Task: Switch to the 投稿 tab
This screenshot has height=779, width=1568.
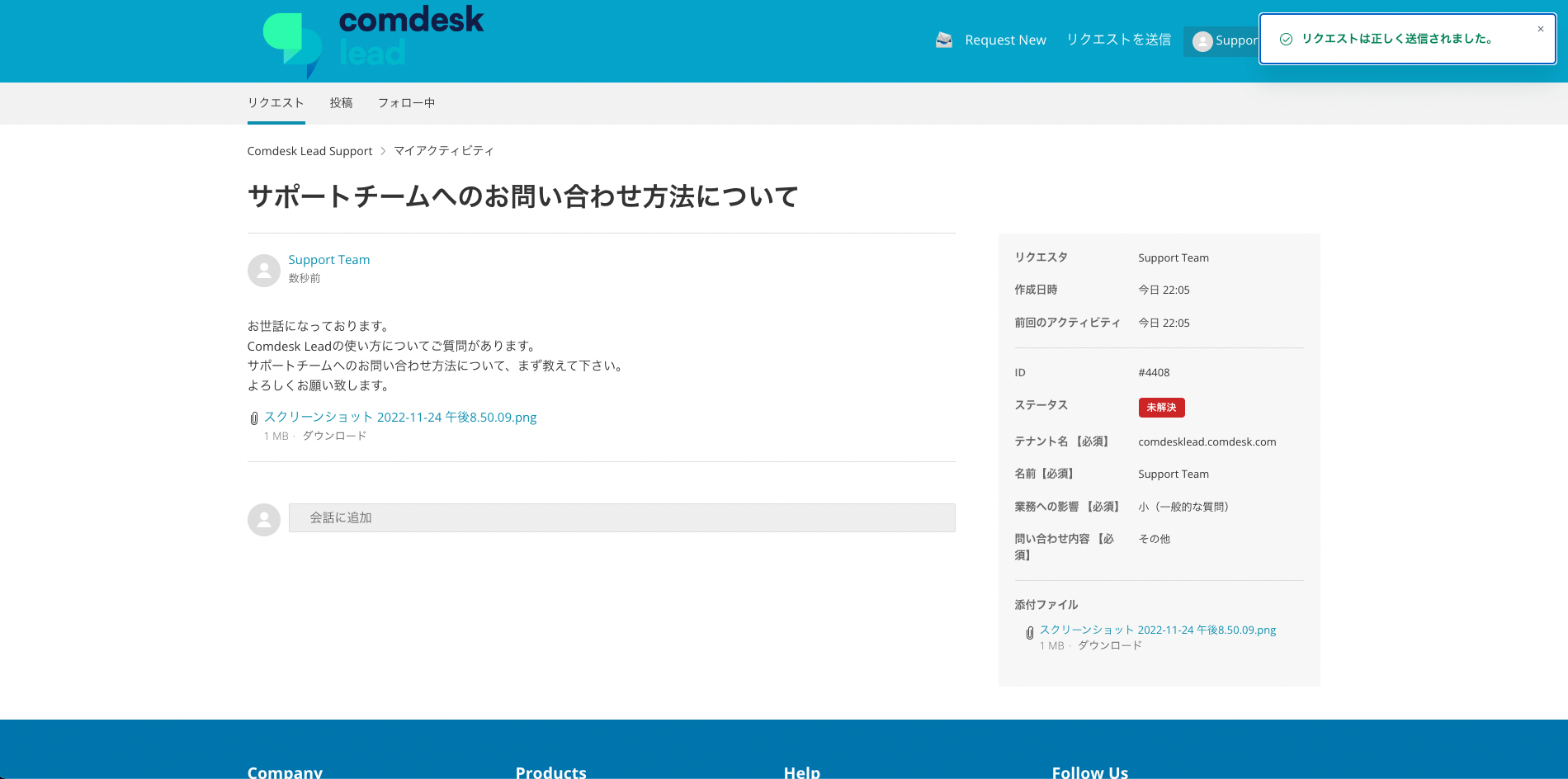Action: (341, 102)
